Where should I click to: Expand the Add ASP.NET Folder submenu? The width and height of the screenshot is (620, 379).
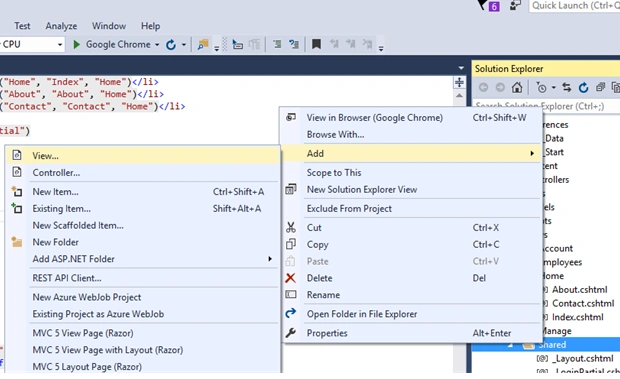(x=143, y=259)
